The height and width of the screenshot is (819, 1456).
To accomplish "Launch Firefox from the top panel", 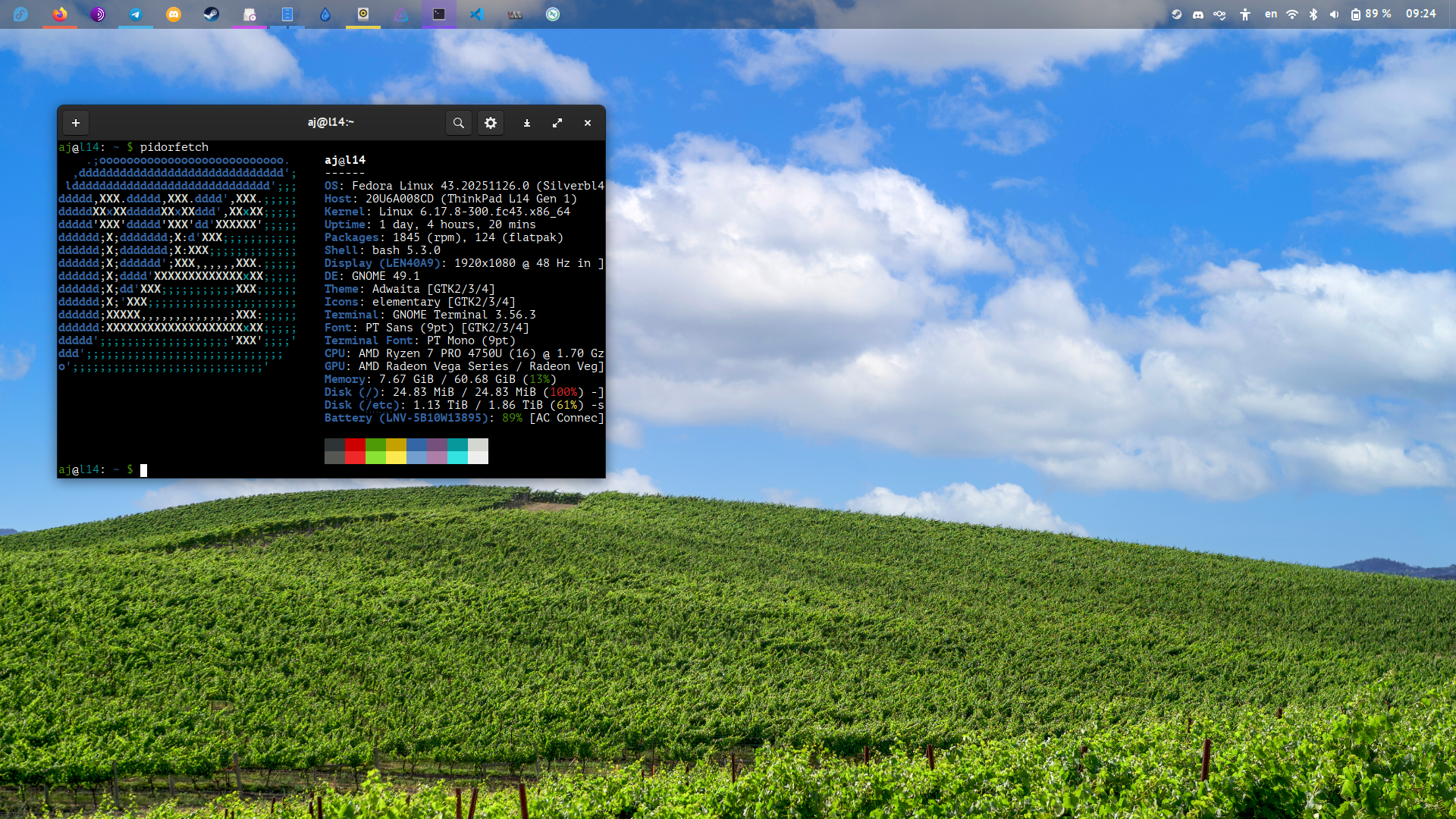I will [x=60, y=14].
